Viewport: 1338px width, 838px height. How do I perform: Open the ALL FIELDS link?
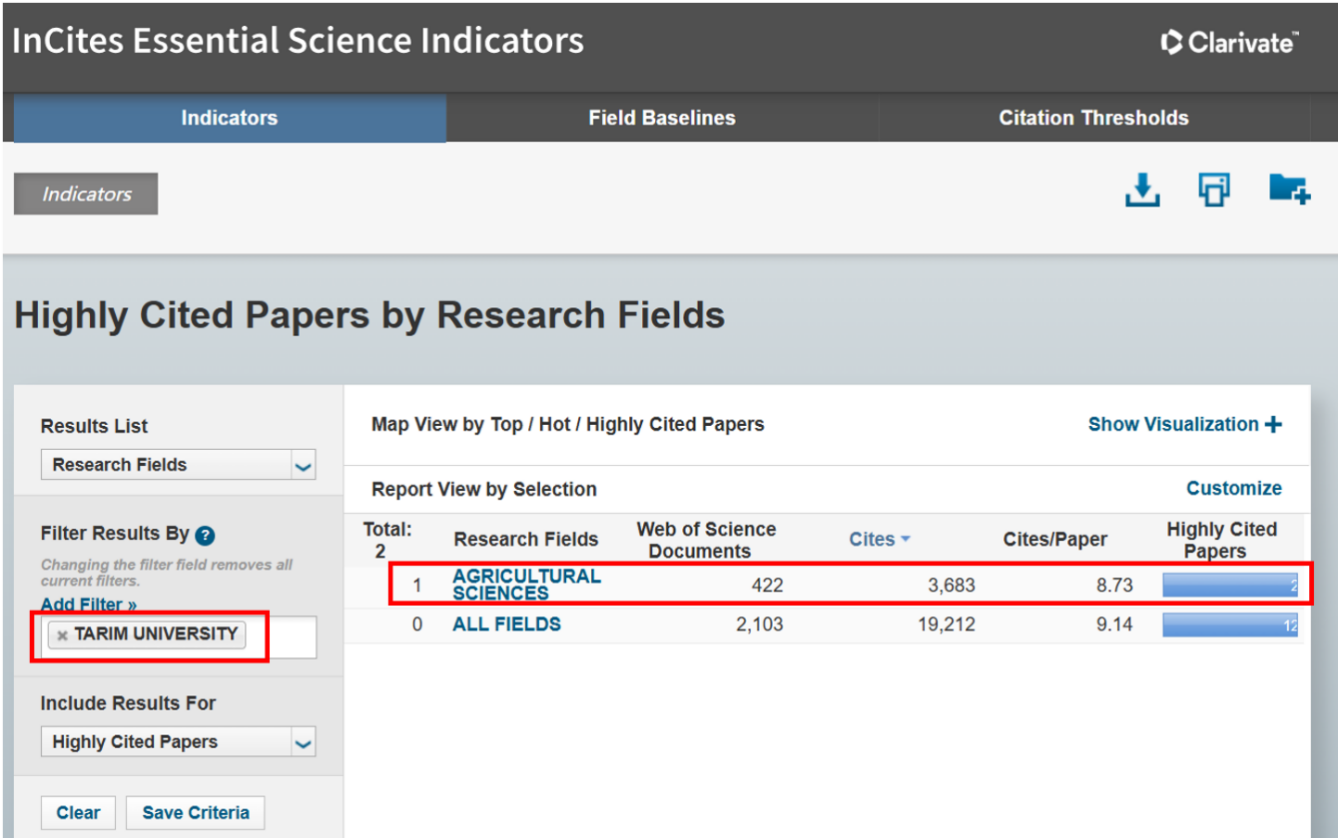(506, 624)
